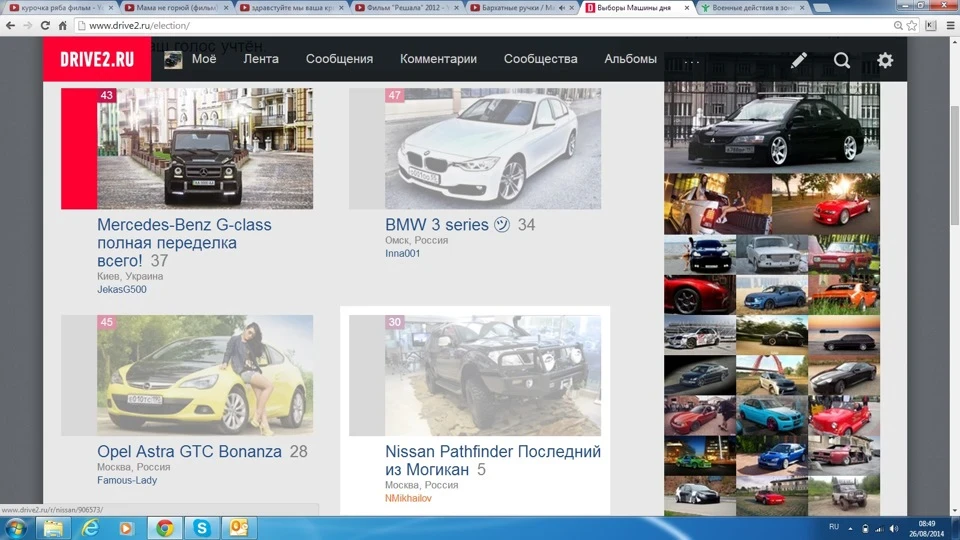Viewport: 960px width, 540px height.
Task: Open the large black Mitsubishi Lancer sidebar photo
Action: coord(772,127)
